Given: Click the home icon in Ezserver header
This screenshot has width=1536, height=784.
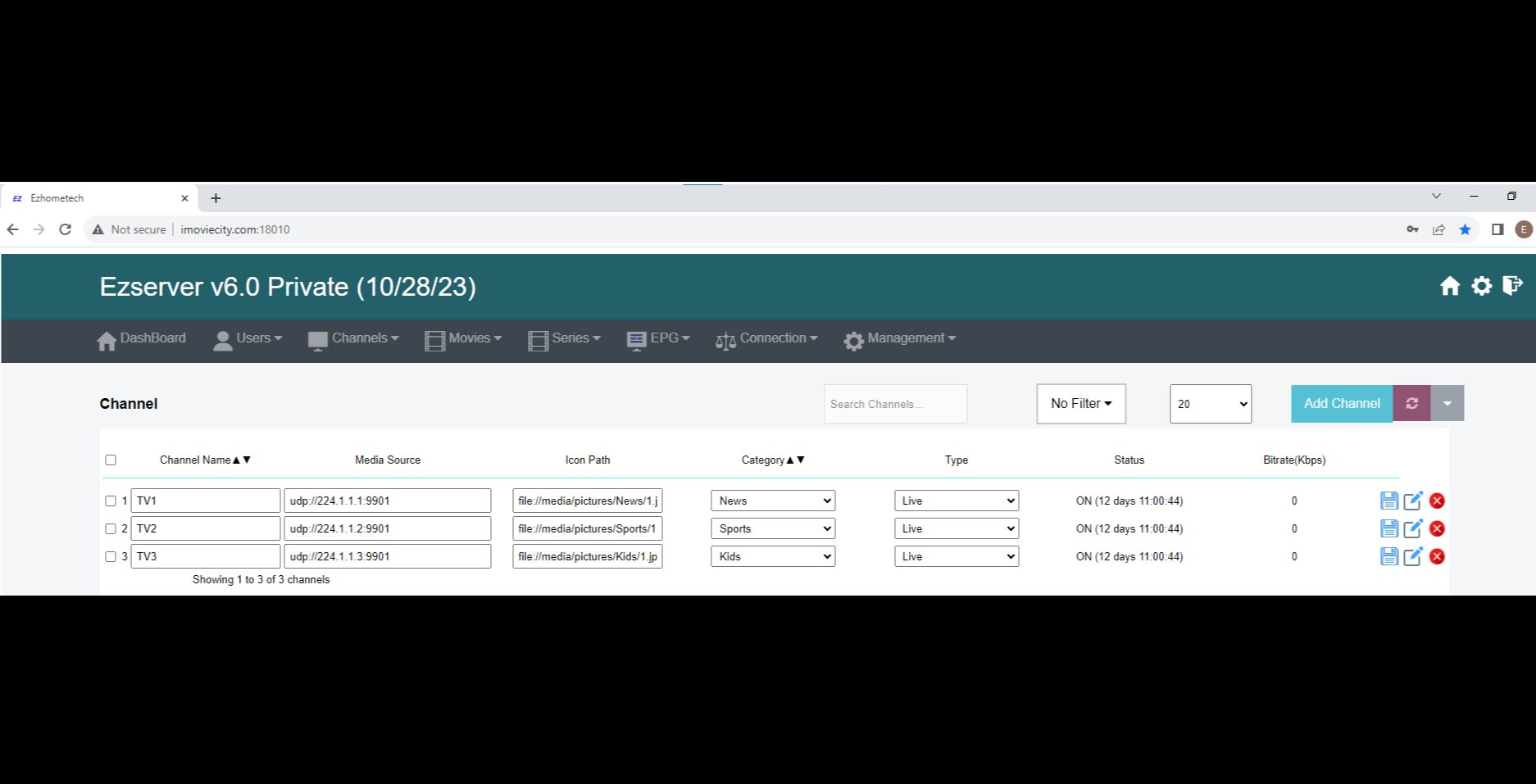Looking at the screenshot, I should [1450, 286].
